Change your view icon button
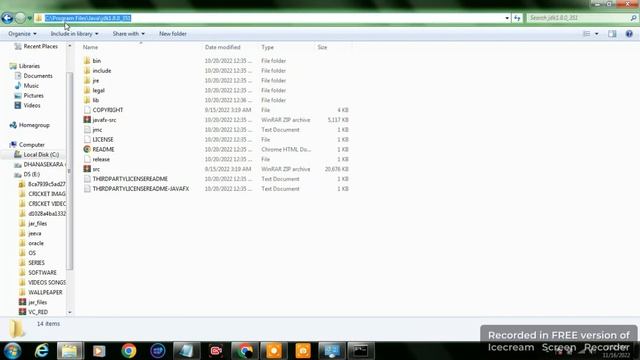Viewport: 640px width, 360px height. [x=587, y=34]
